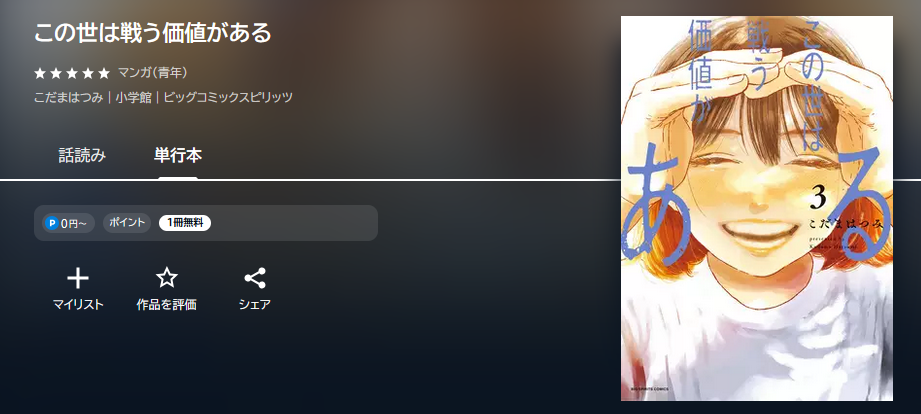
Task: Select the first rating star
Action: coord(39,73)
